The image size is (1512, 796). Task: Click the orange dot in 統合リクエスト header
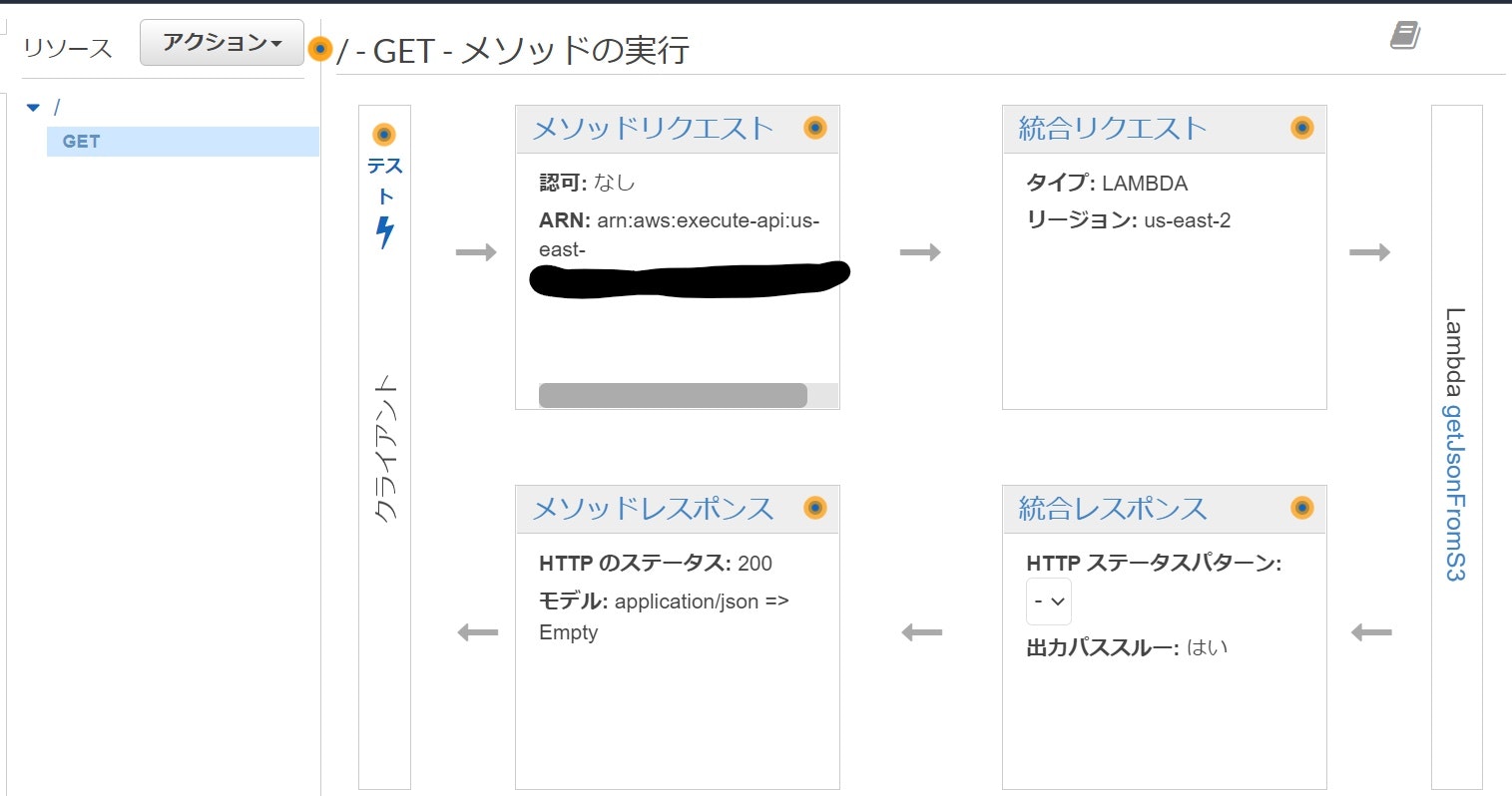pyautogui.click(x=1301, y=128)
